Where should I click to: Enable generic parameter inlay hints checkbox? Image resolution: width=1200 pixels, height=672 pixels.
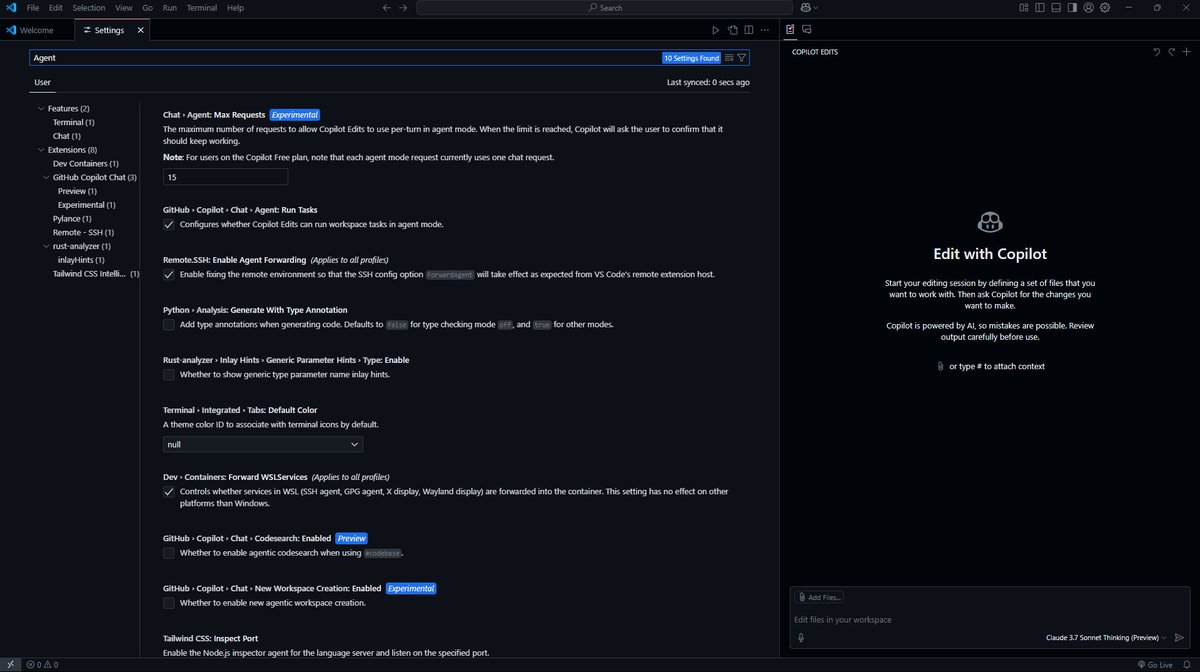point(169,374)
